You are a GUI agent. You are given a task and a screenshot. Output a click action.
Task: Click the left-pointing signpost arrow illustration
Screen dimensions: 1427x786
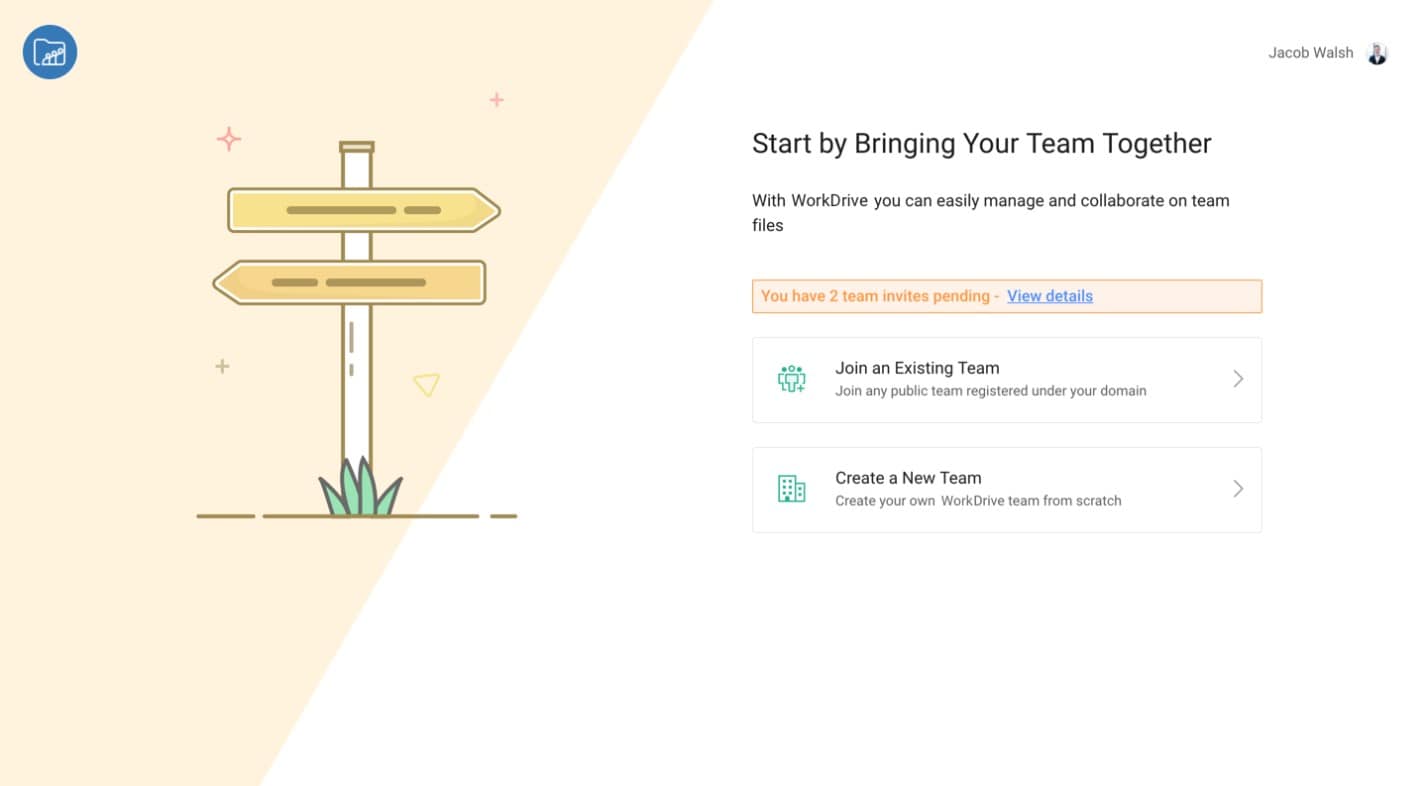point(350,283)
